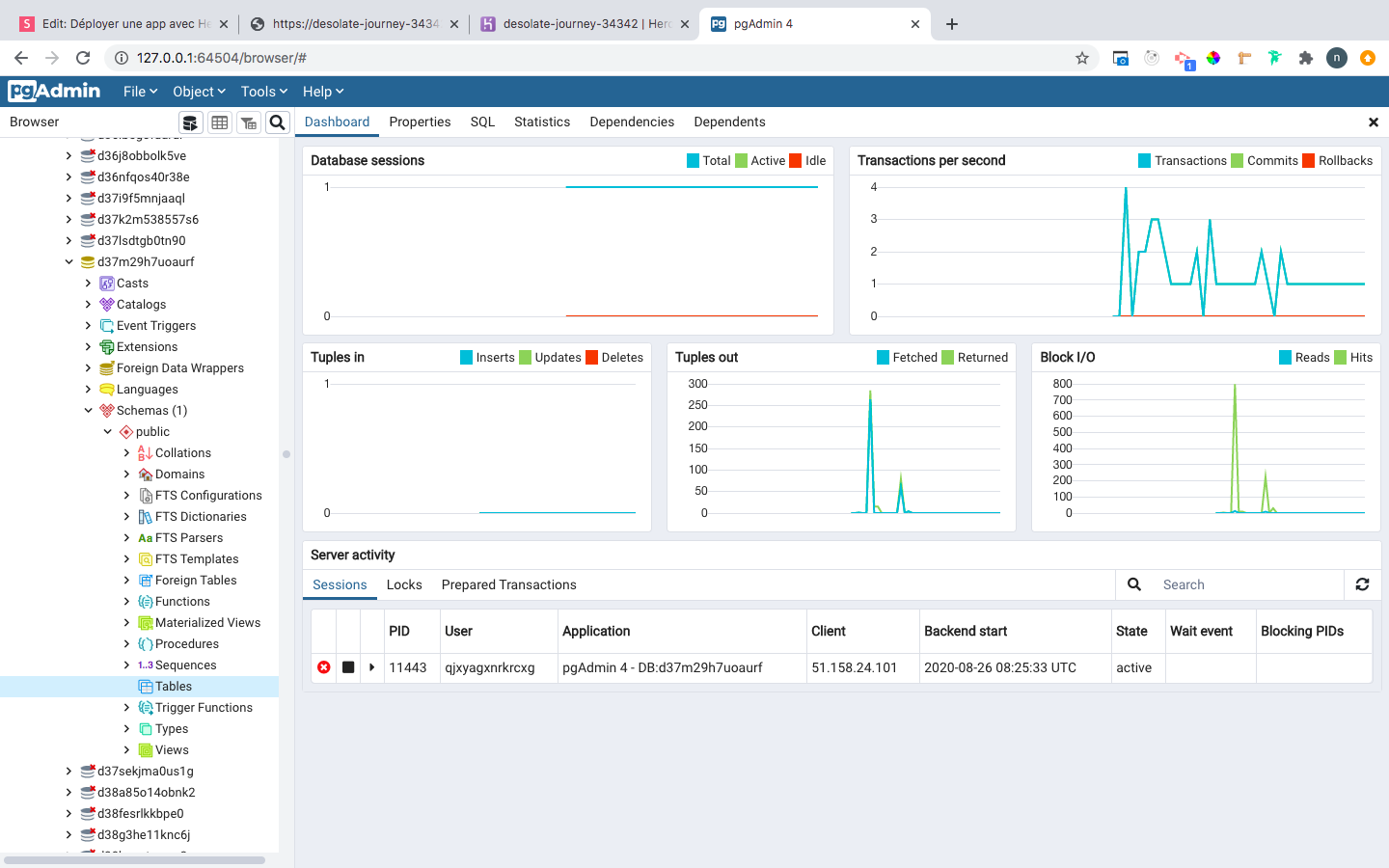The image size is (1389, 868).
Task: Click the Hits legend swatch in Block I/O
Action: pos(1341,358)
